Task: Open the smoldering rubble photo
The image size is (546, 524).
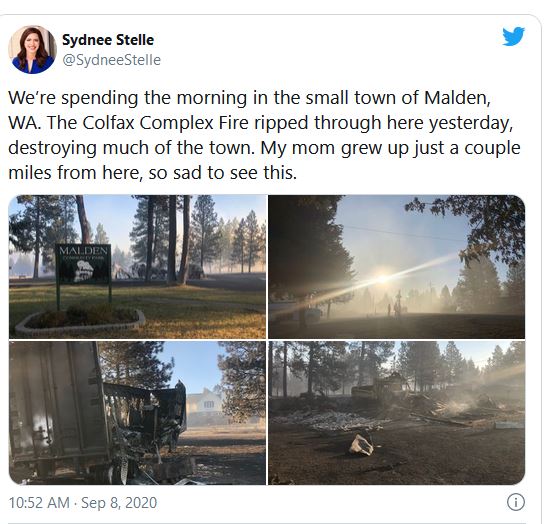Action: click(x=396, y=413)
